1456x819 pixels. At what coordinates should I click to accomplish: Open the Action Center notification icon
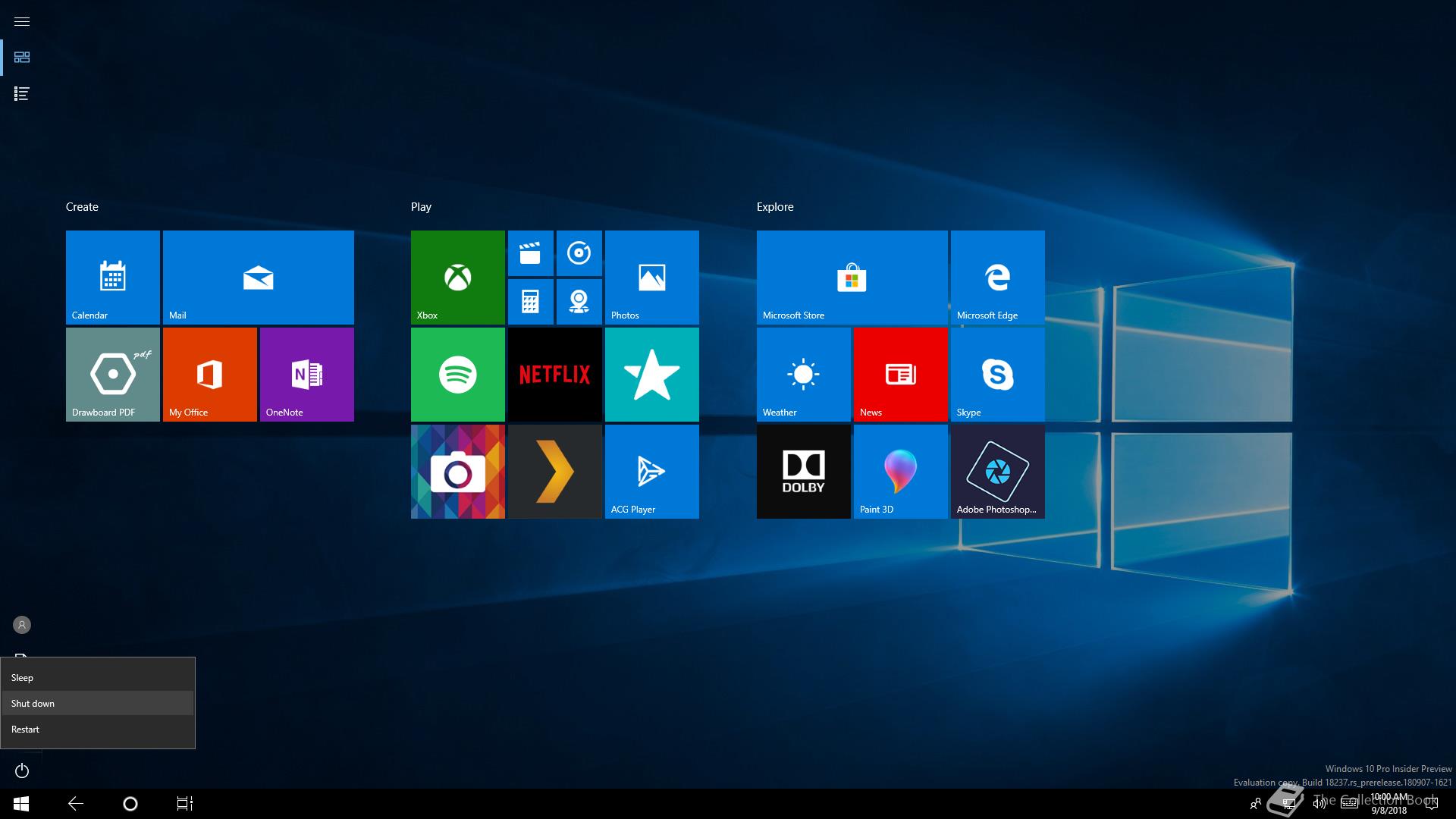[1432, 804]
